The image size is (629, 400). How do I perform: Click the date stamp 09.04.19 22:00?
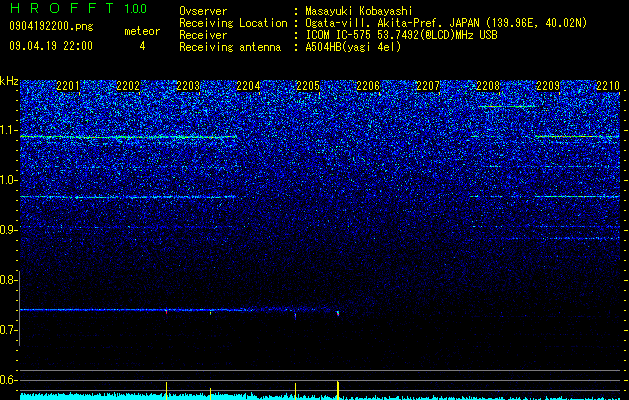click(51, 46)
